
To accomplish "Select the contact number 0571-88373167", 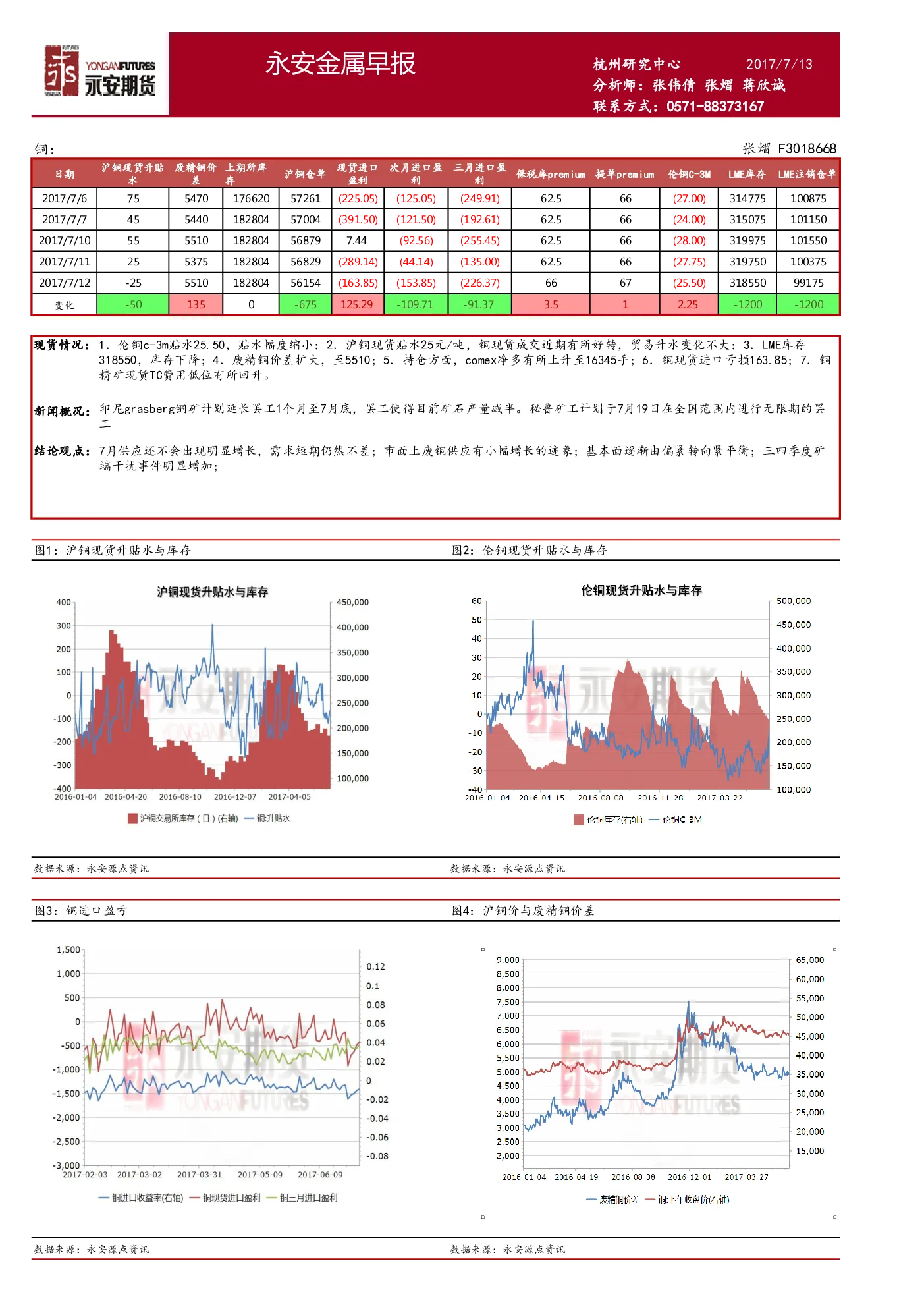I will click(x=715, y=107).
